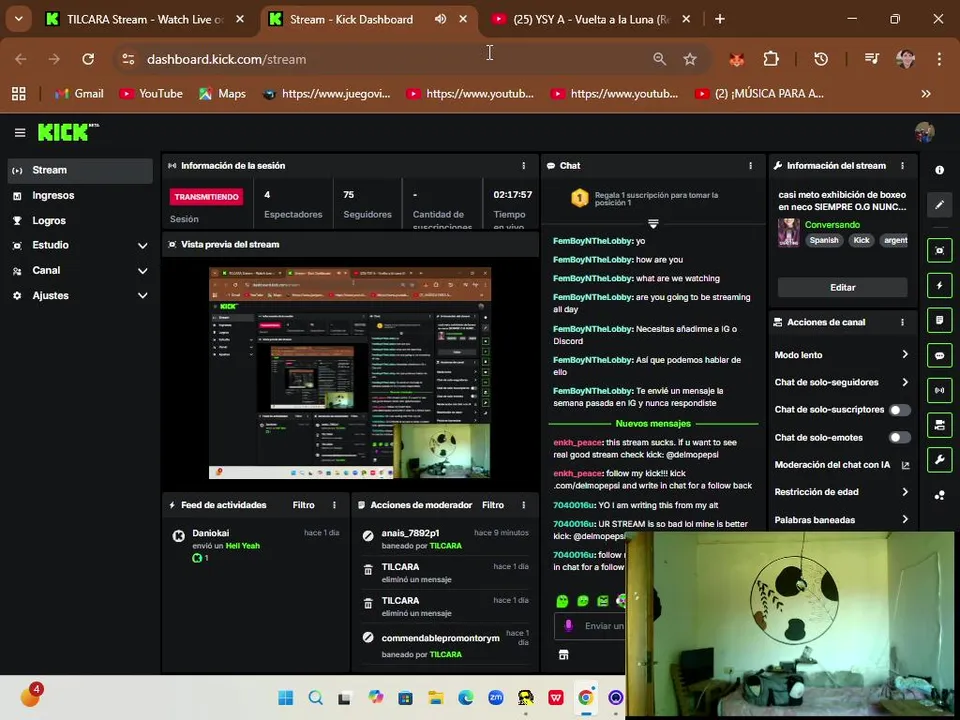Open Información del stream options menu
Viewport: 960px width, 720px height.
point(902,166)
